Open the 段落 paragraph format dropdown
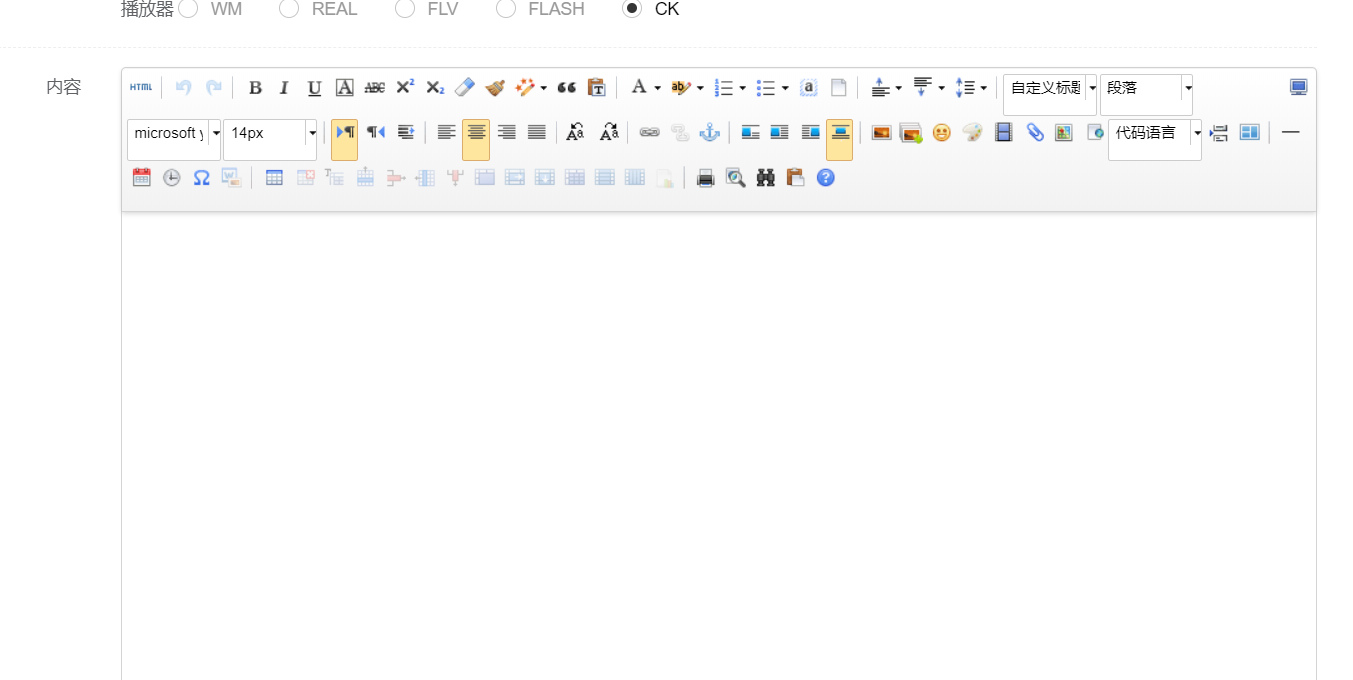This screenshot has width=1353, height=680. (1146, 94)
